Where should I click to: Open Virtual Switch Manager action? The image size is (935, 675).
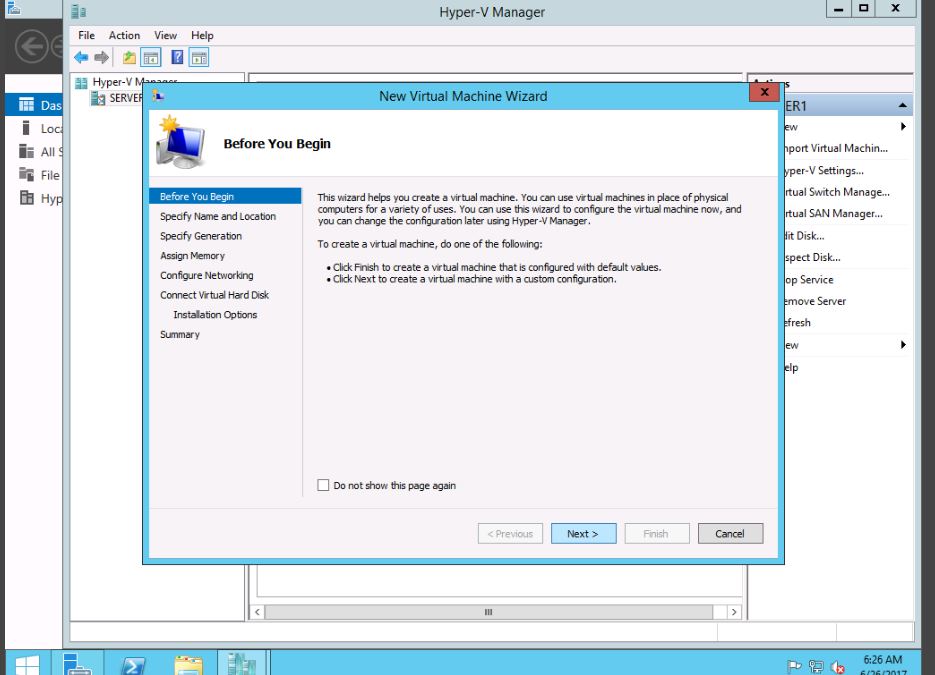[837, 192]
